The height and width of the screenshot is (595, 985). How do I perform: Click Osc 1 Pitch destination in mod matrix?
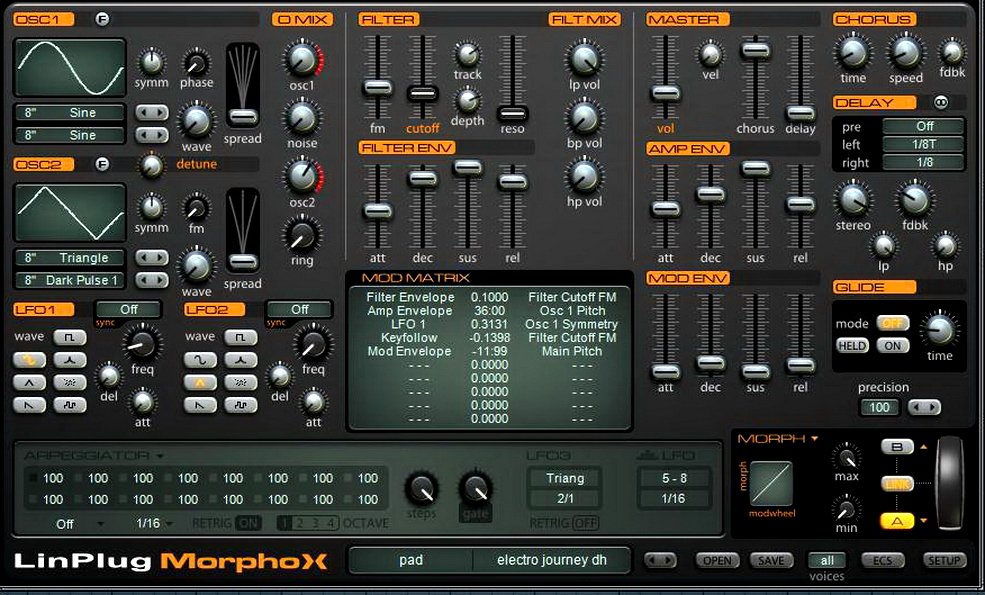coord(572,310)
